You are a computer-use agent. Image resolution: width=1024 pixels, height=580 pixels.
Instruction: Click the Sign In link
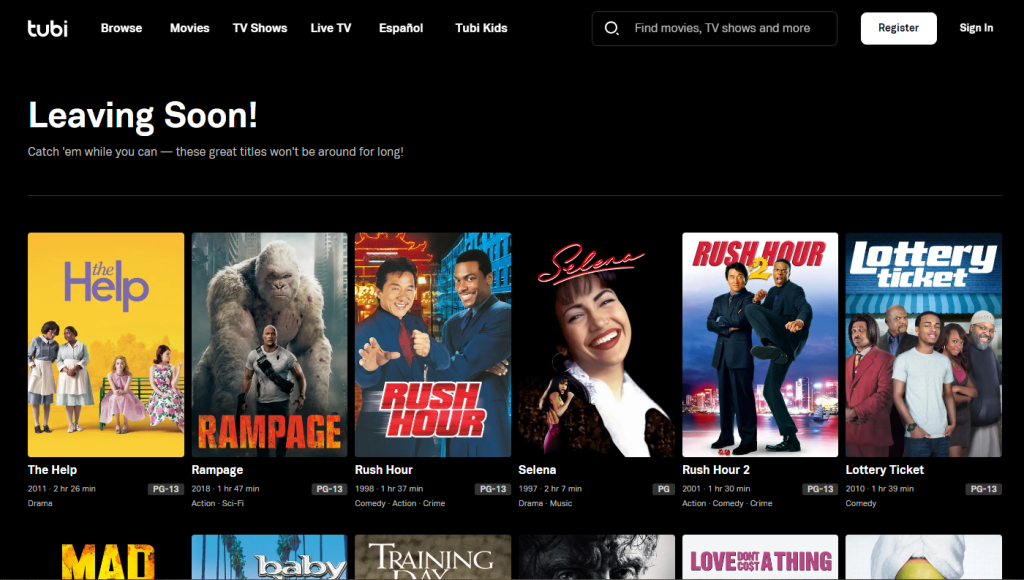point(976,28)
